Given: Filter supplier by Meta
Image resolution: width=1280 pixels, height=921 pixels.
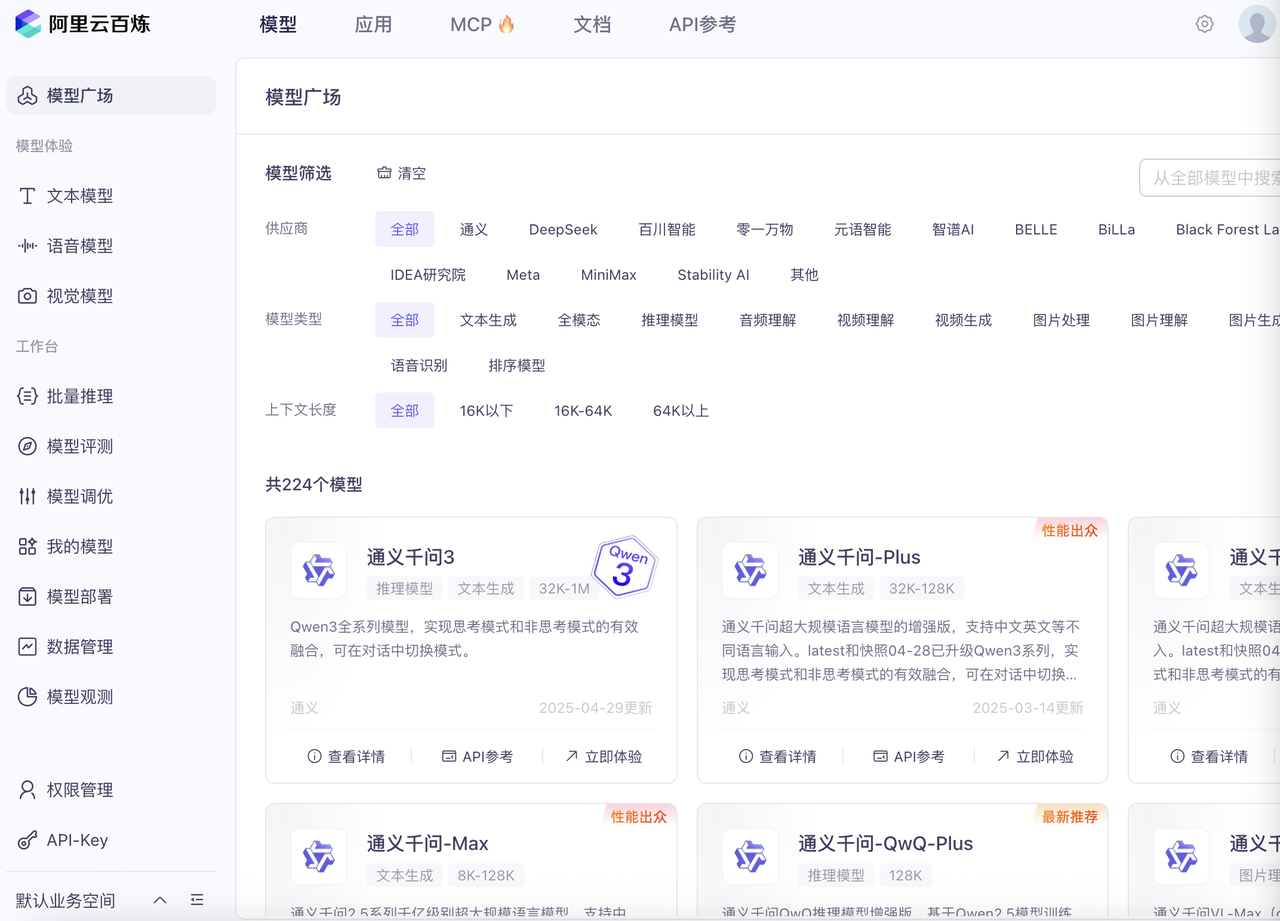Looking at the screenshot, I should pyautogui.click(x=523, y=275).
